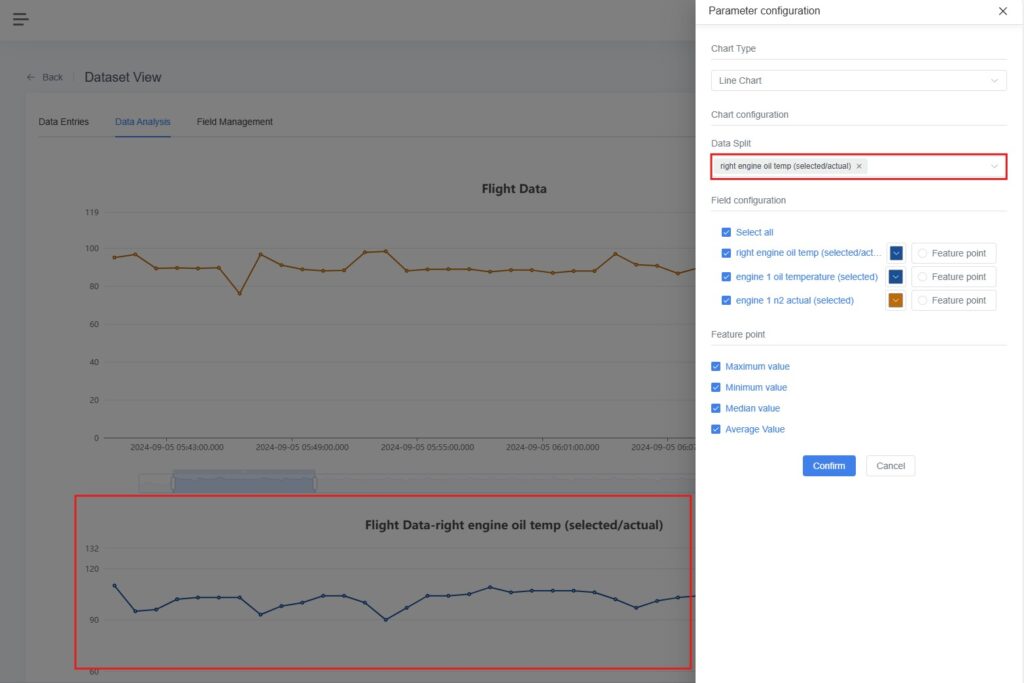The image size is (1024, 683).
Task: Close the Parameter configuration panel
Action: click(1003, 11)
